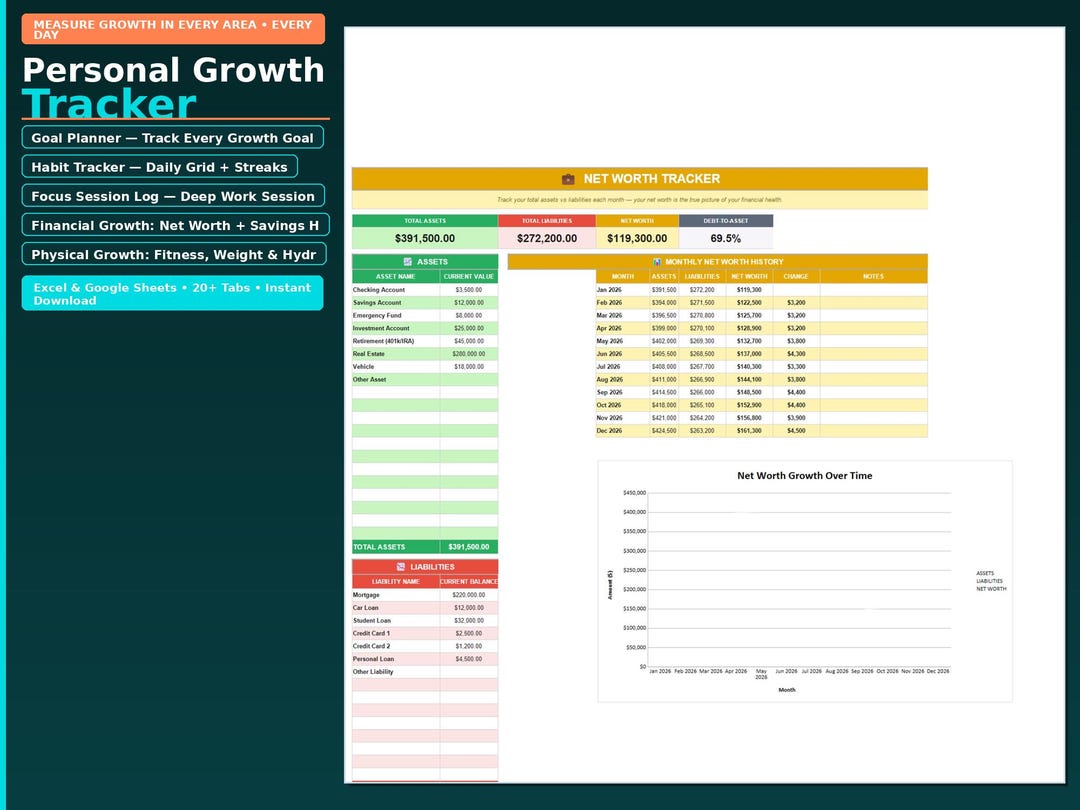Viewport: 1080px width, 810px height.
Task: Click the Student Loan balance $32,000.00
Action: (468, 621)
